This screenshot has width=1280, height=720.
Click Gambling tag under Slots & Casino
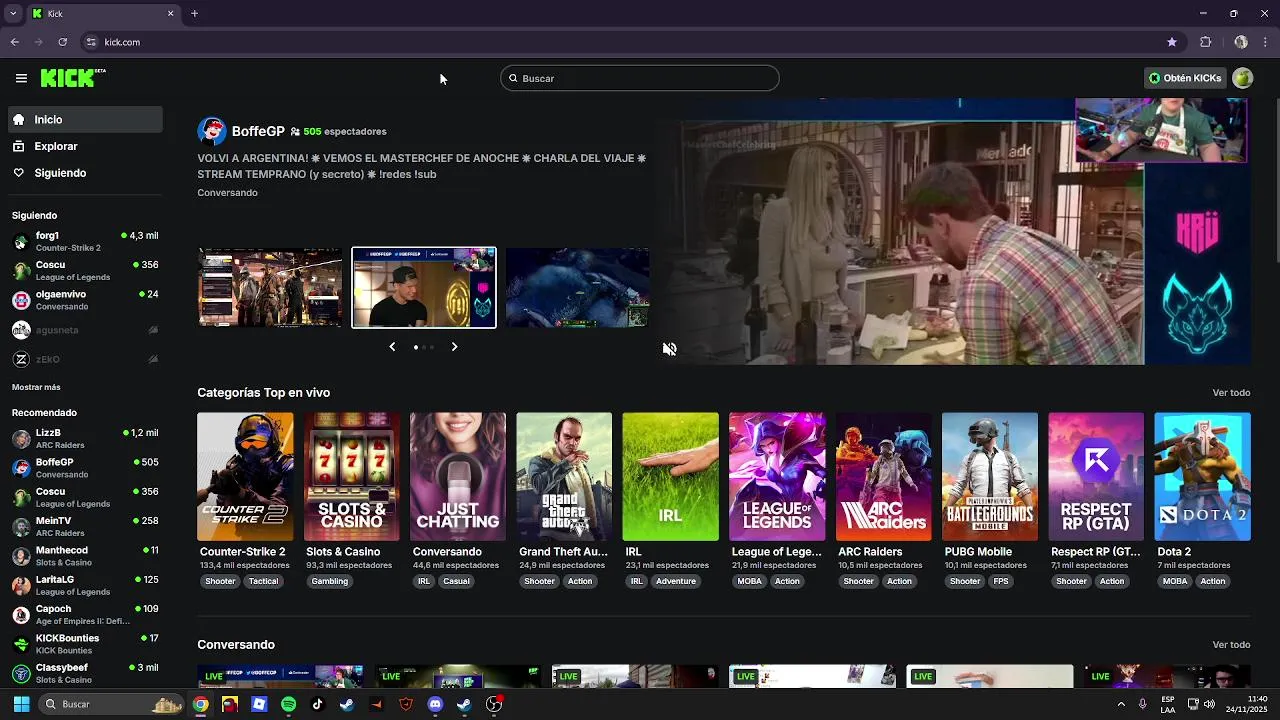[330, 581]
